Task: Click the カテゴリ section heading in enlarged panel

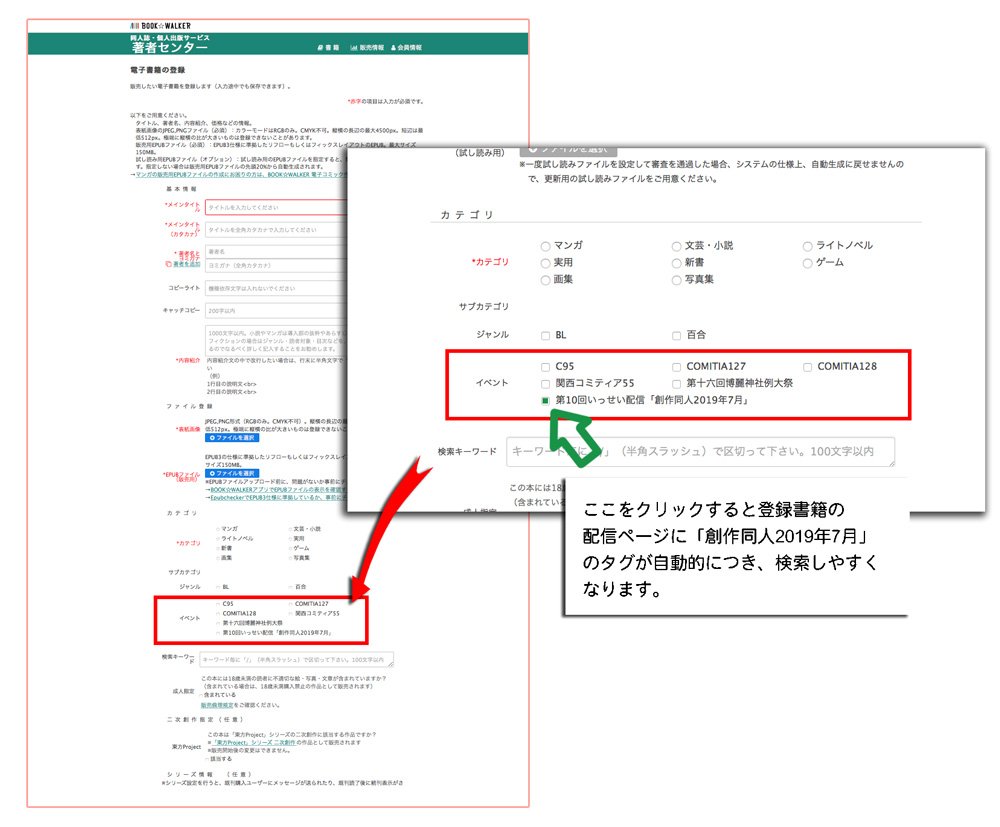Action: point(467,215)
